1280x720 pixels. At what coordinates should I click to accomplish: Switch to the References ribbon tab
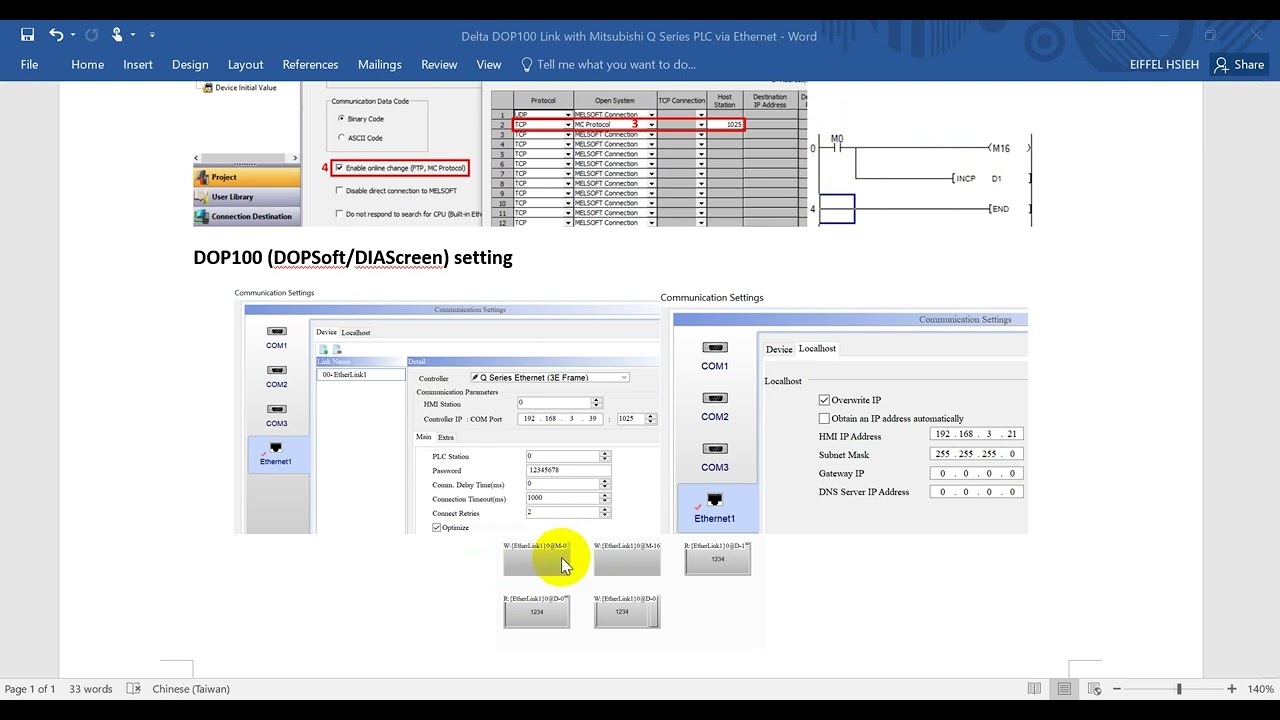(310, 64)
